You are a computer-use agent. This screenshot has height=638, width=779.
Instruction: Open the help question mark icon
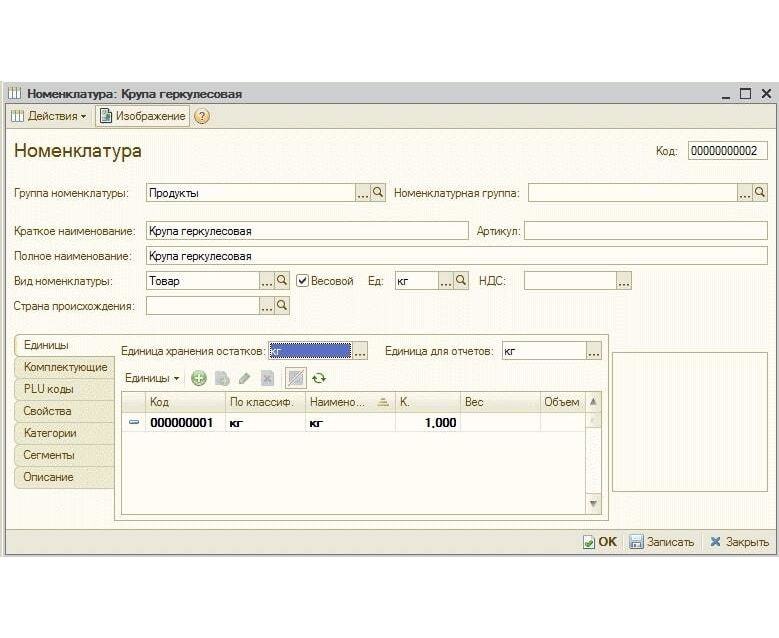pyautogui.click(x=202, y=116)
